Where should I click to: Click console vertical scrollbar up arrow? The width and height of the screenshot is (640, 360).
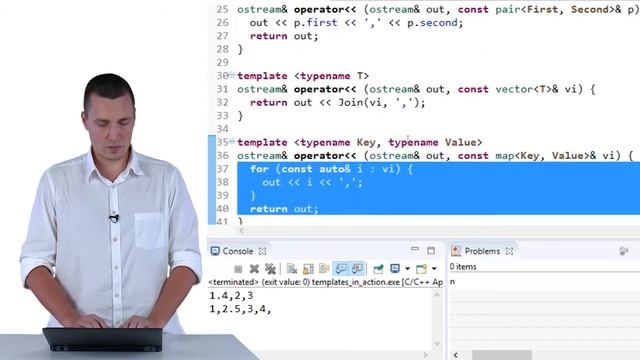pos(437,295)
